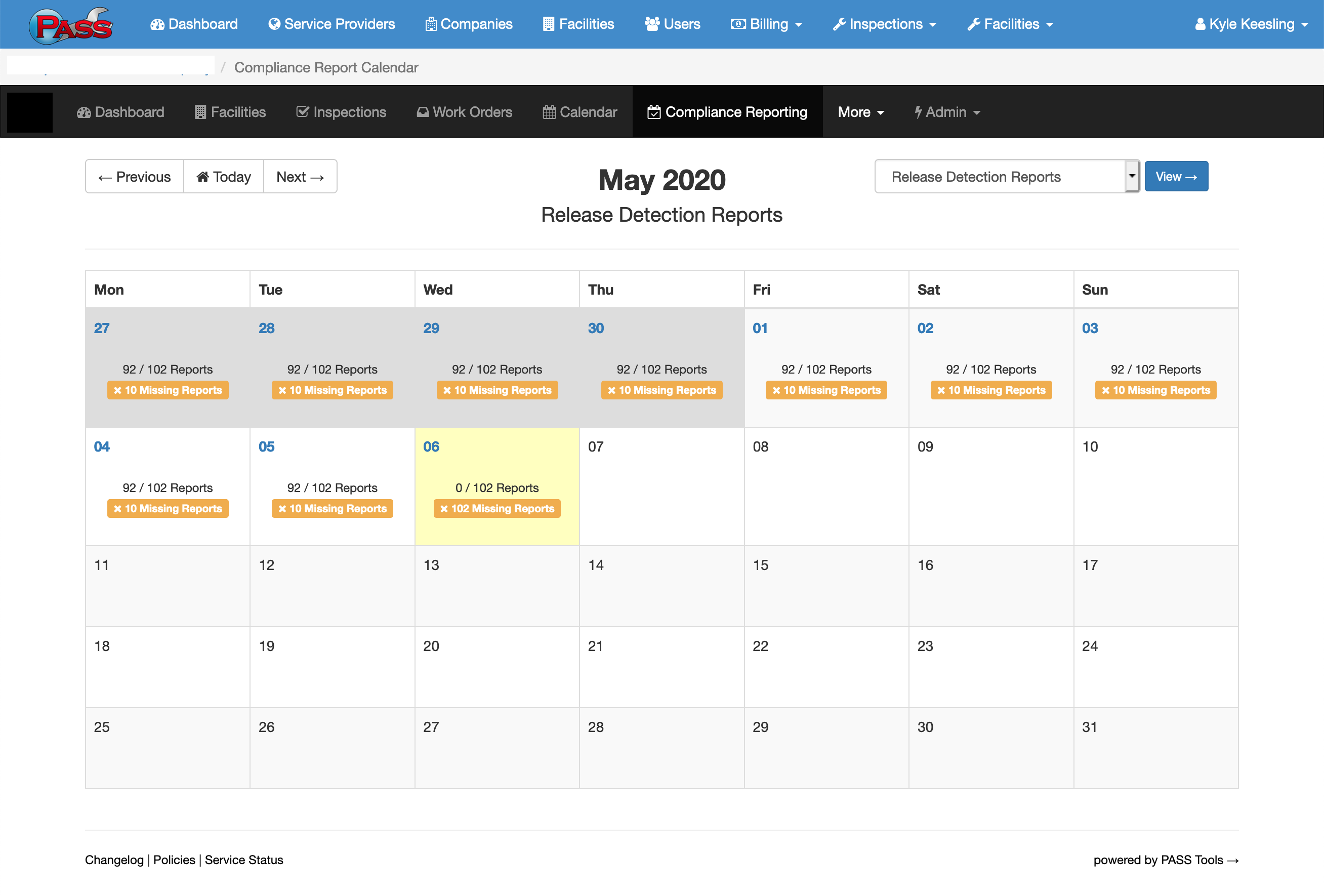Open the report type selector showing Release Detection Reports
The width and height of the screenshot is (1324, 896).
pyautogui.click(x=1006, y=177)
